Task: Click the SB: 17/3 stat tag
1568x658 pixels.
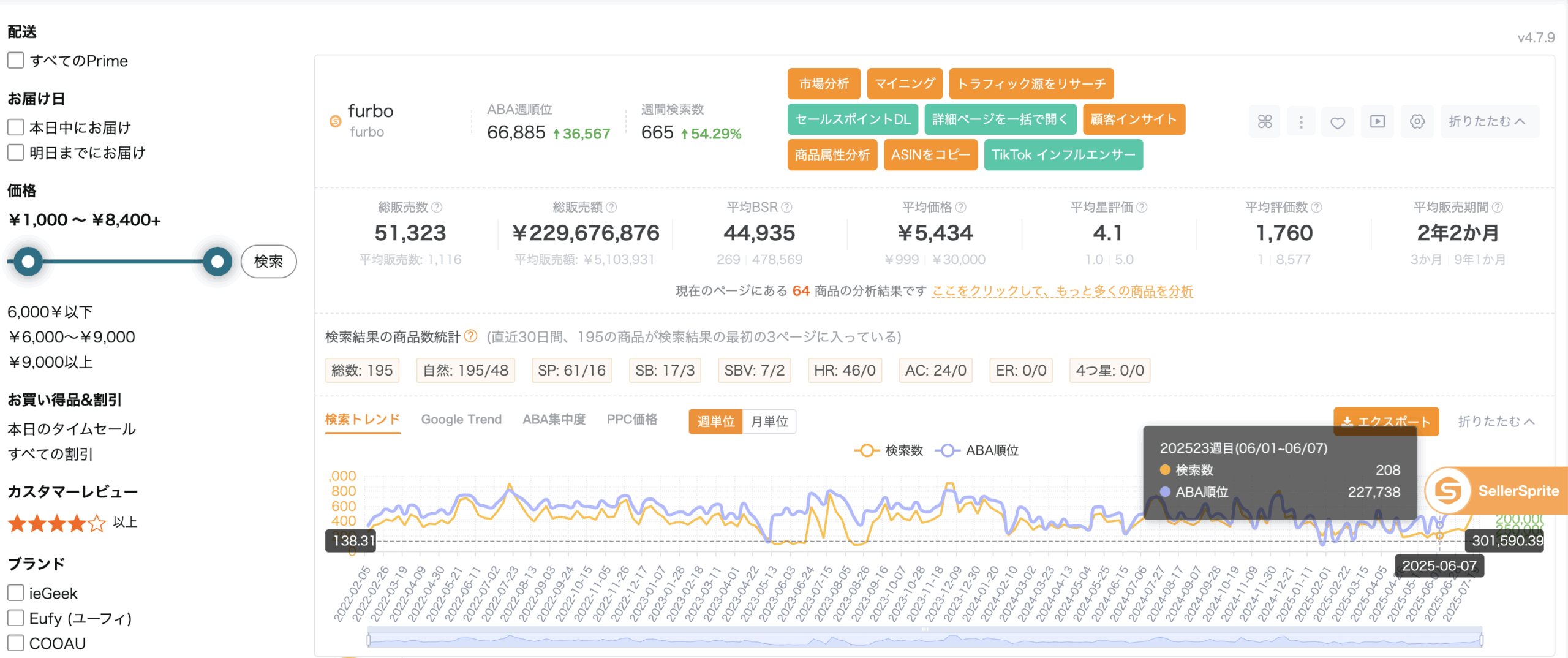Action: (665, 370)
